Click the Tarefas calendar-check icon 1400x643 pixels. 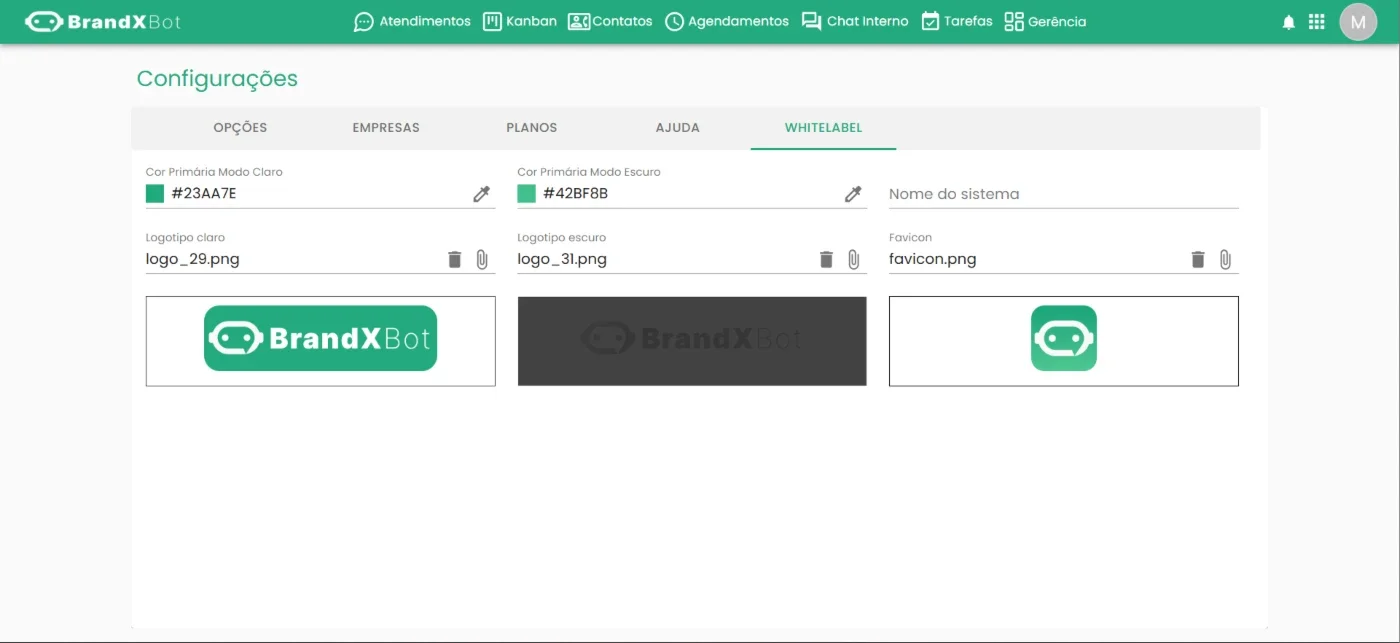pos(930,21)
